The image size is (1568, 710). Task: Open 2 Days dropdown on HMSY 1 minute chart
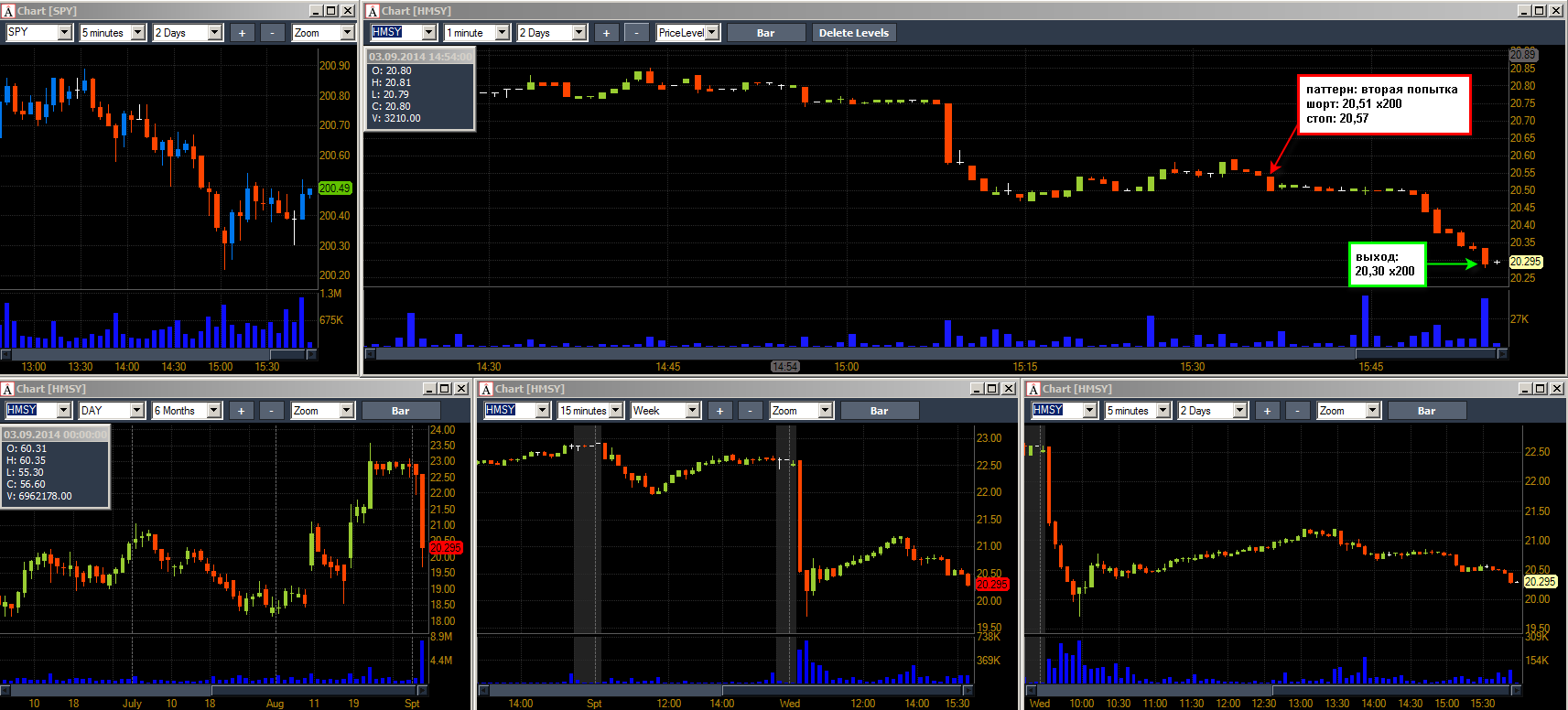(x=579, y=32)
